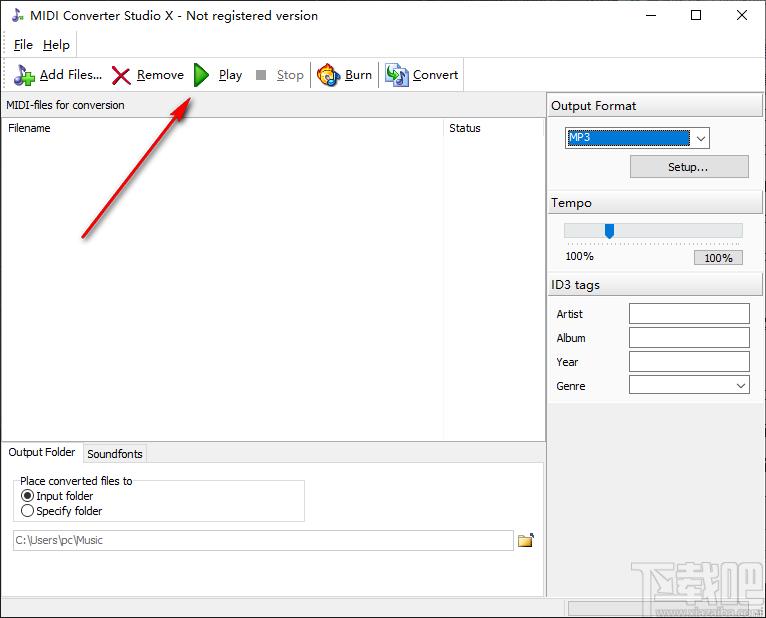Click in the Album text field
Screen dimensions: 766x618
689,338
